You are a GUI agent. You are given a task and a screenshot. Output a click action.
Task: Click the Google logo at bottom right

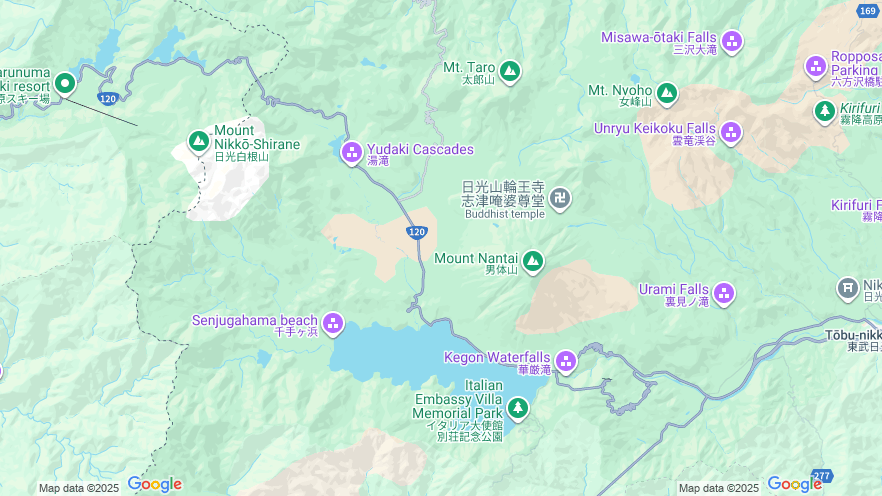[795, 484]
